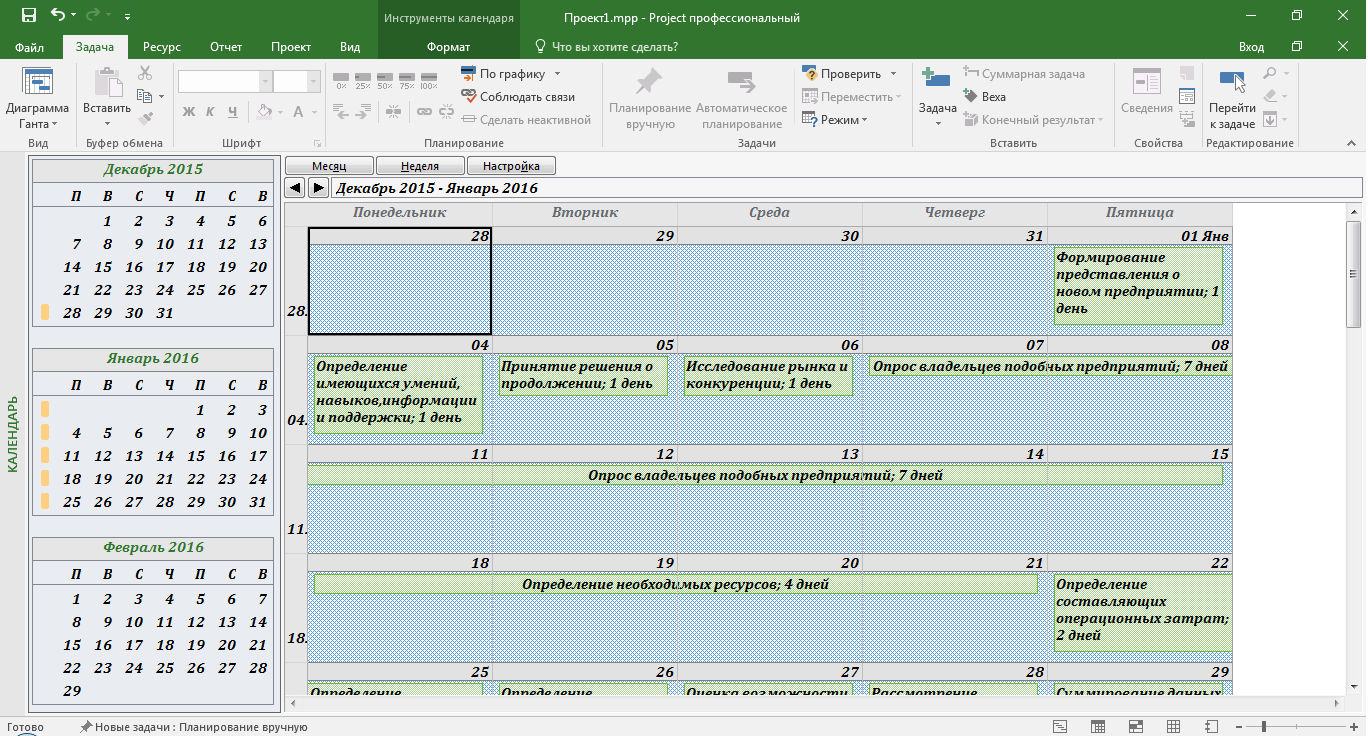Switch to the Ресурс ribbon tab
This screenshot has height=736, width=1368.
click(x=161, y=47)
